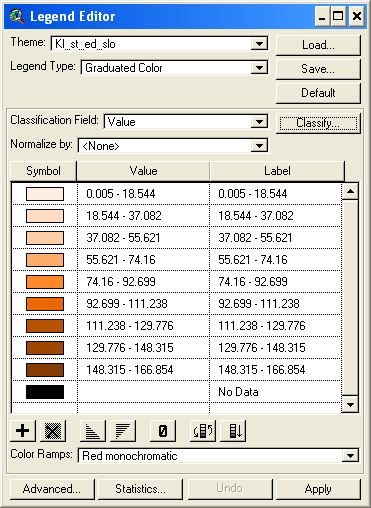Click Label cell 148.315 - 166.854

(x=276, y=370)
